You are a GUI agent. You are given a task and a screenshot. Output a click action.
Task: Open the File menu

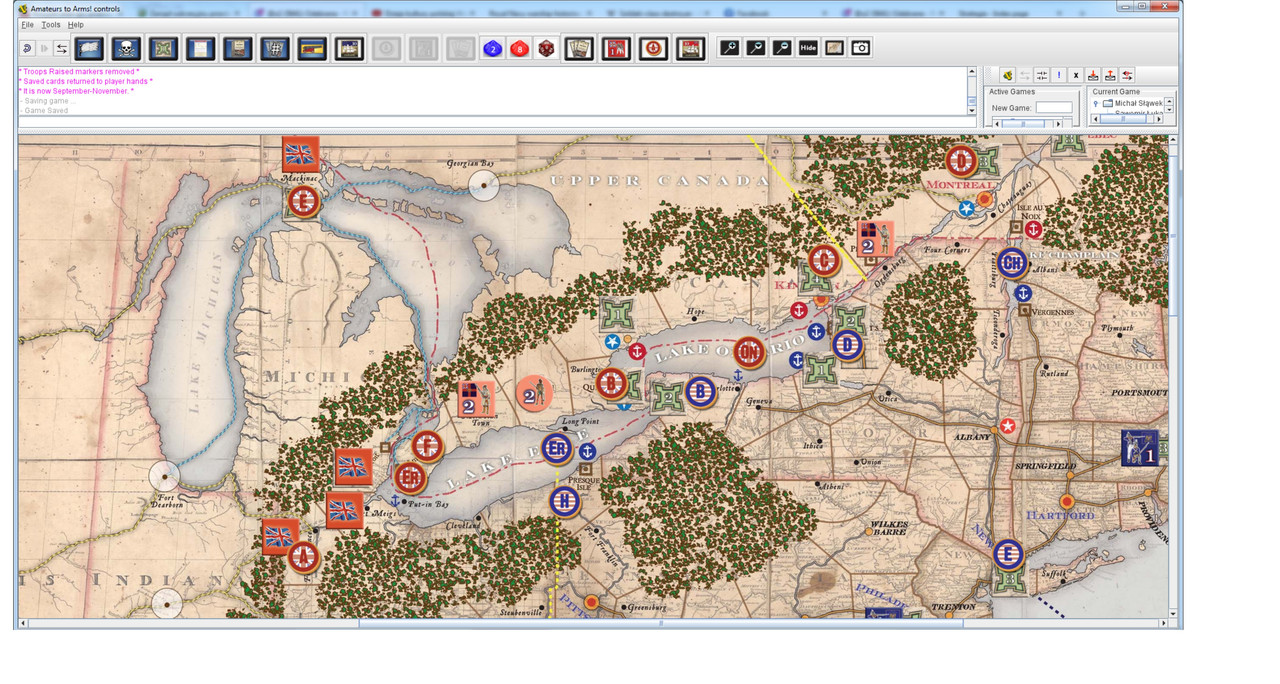coord(28,24)
